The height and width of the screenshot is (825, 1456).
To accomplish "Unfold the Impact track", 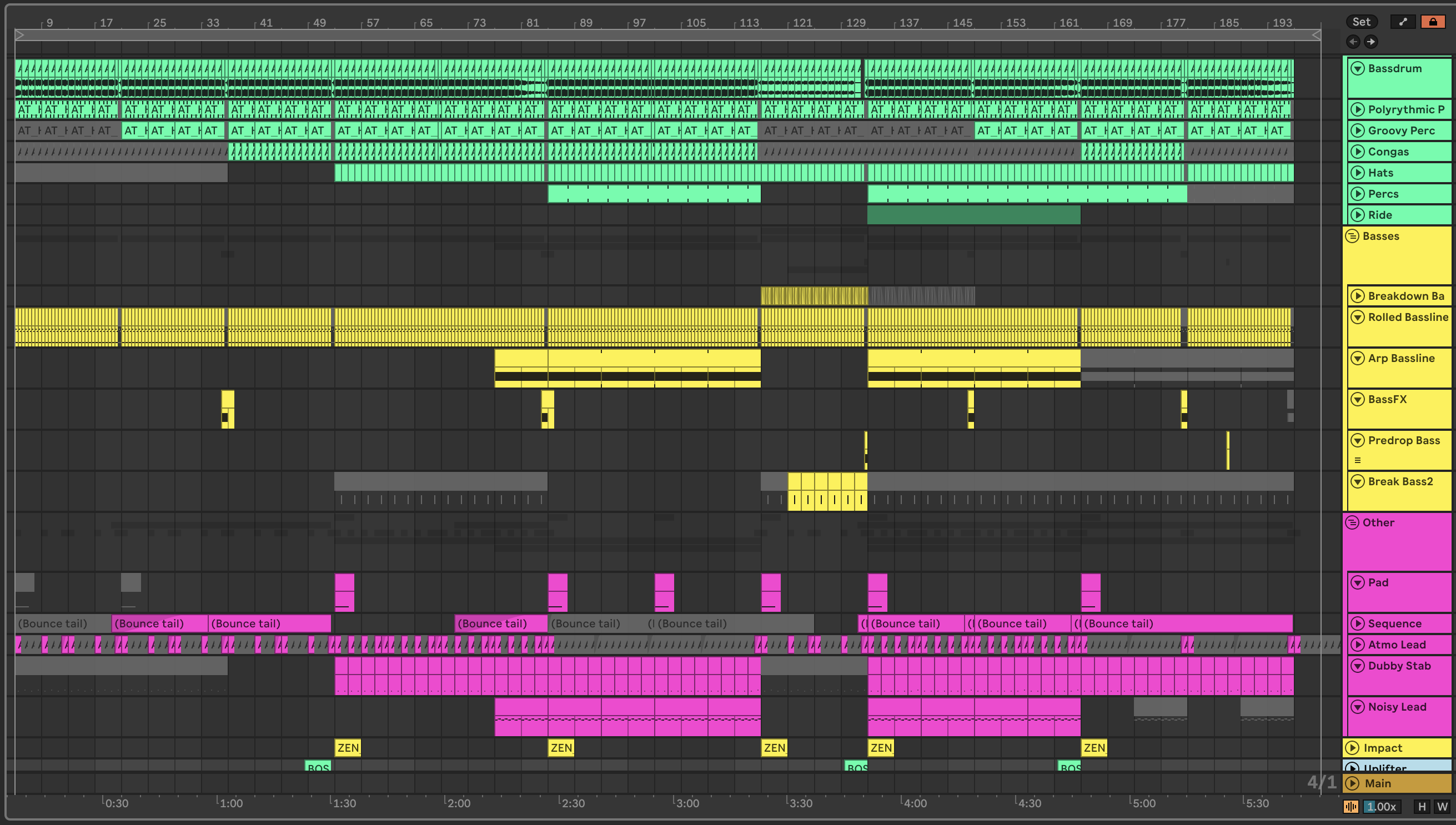I will click(x=1352, y=748).
